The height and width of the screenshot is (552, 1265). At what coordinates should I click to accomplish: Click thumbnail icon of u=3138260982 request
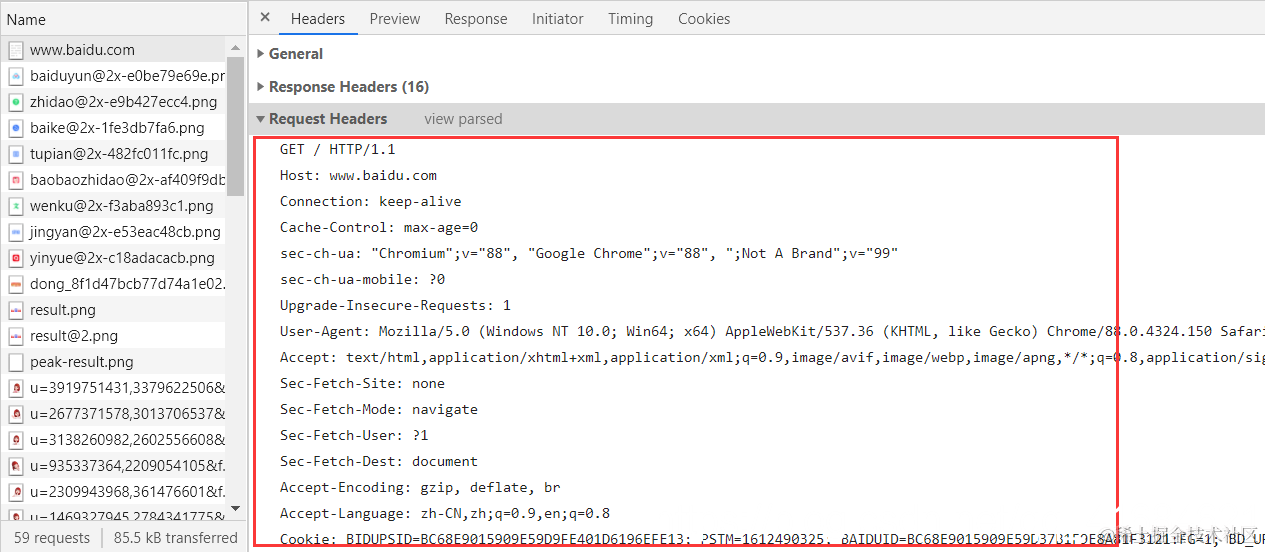click(16, 440)
